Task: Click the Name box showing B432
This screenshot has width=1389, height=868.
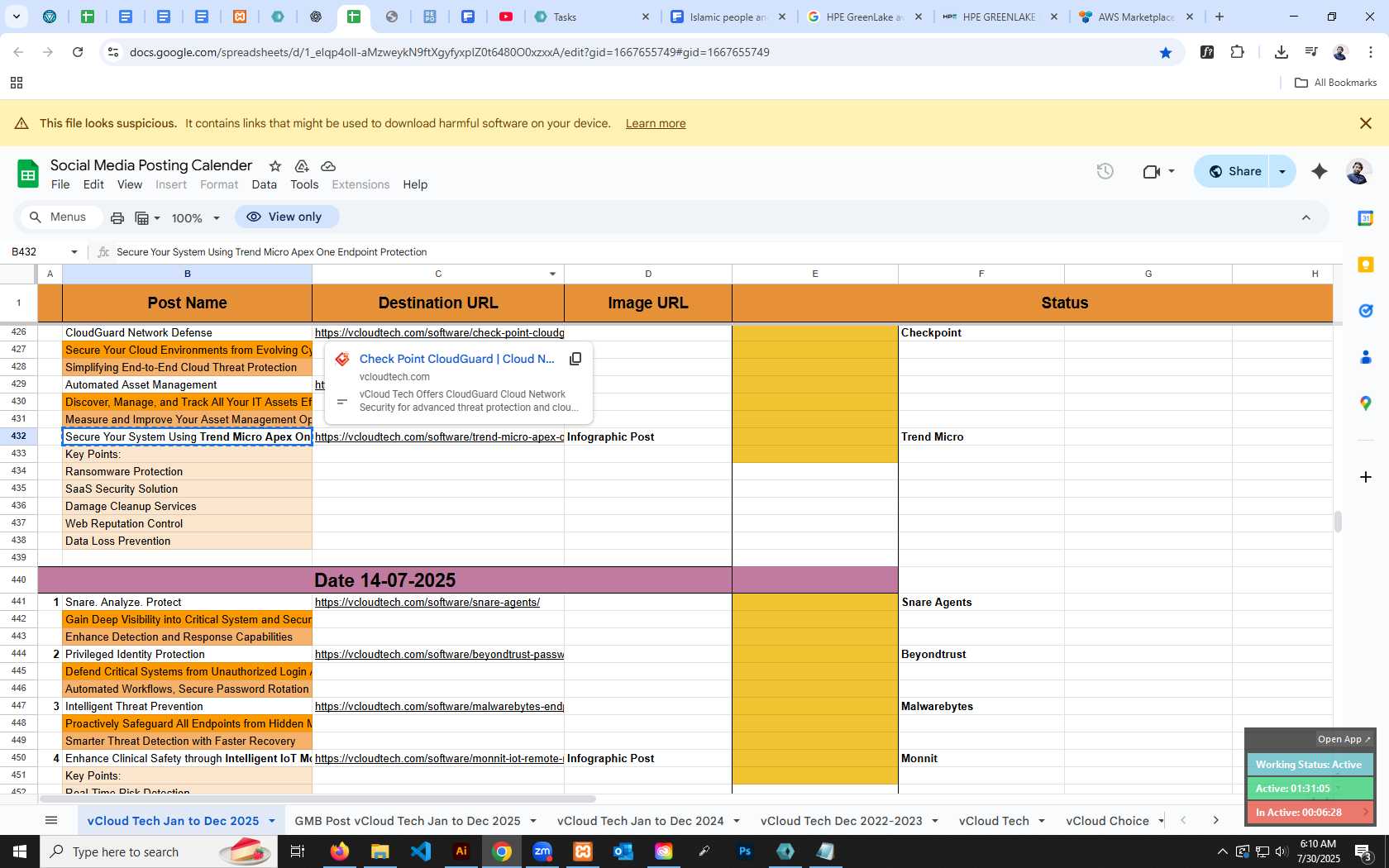Action: click(37, 252)
